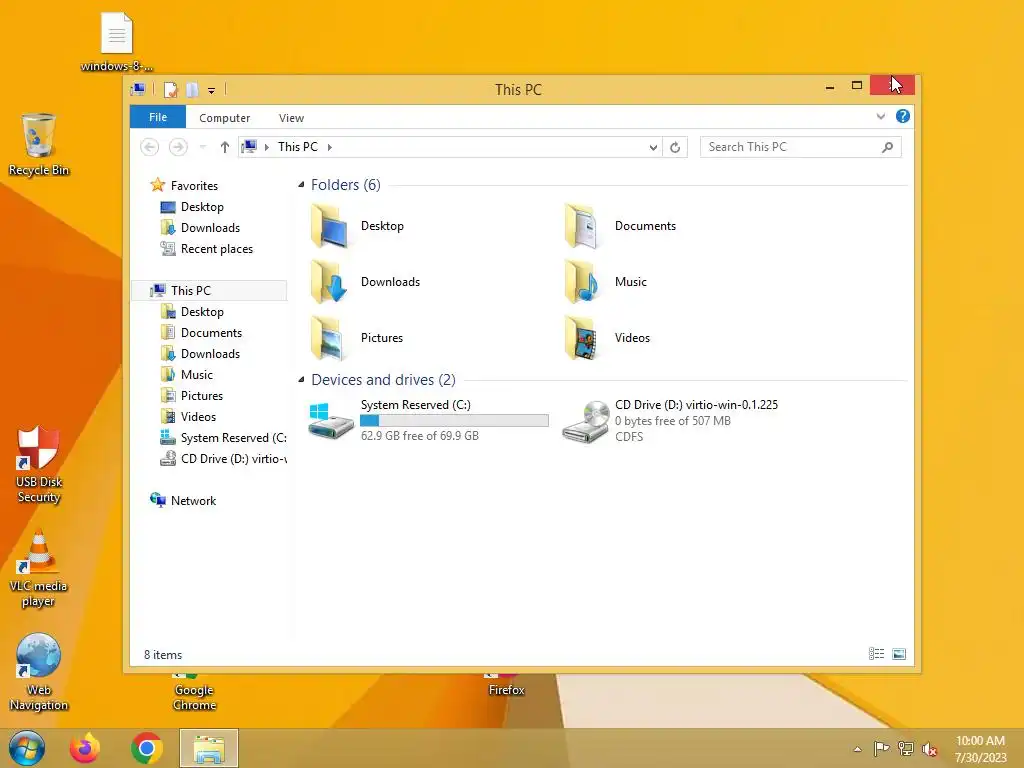Viewport: 1024px width, 768px height.
Task: Expand the ribbon using the chevron
Action: pyautogui.click(x=881, y=116)
